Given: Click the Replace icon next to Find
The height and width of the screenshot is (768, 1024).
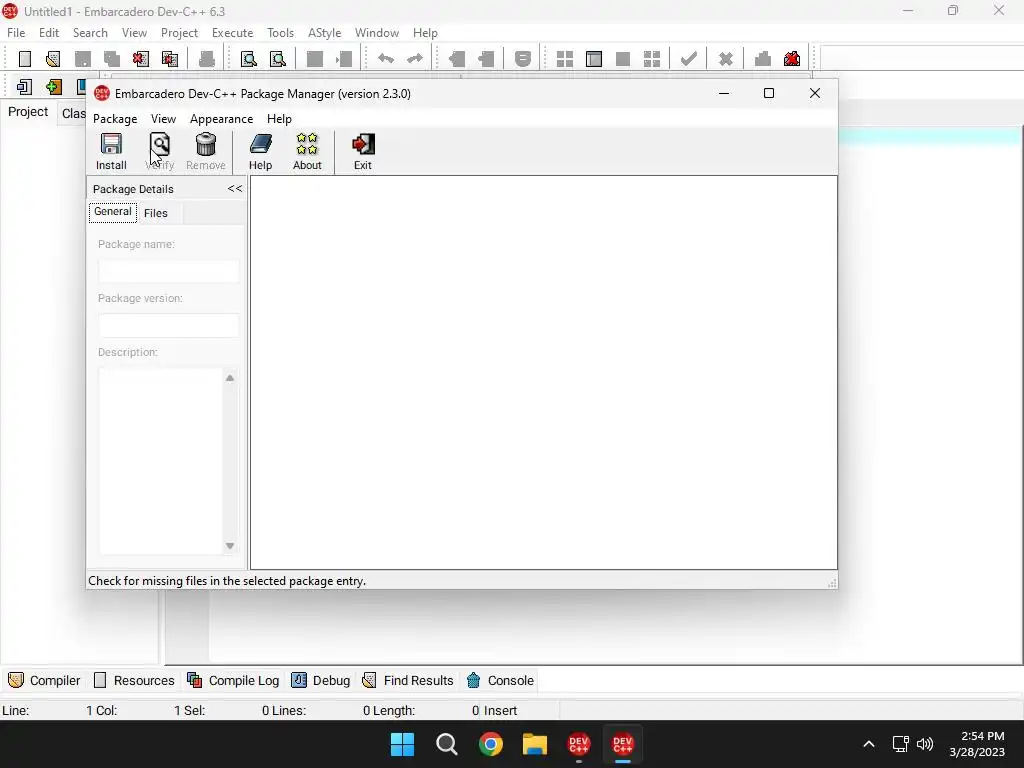Looking at the screenshot, I should click(278, 59).
